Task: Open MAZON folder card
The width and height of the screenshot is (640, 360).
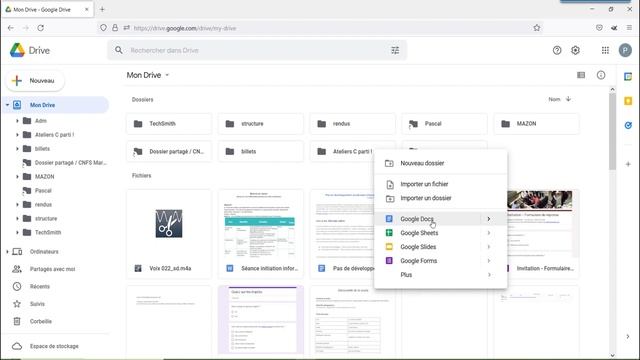Action: tap(536, 124)
